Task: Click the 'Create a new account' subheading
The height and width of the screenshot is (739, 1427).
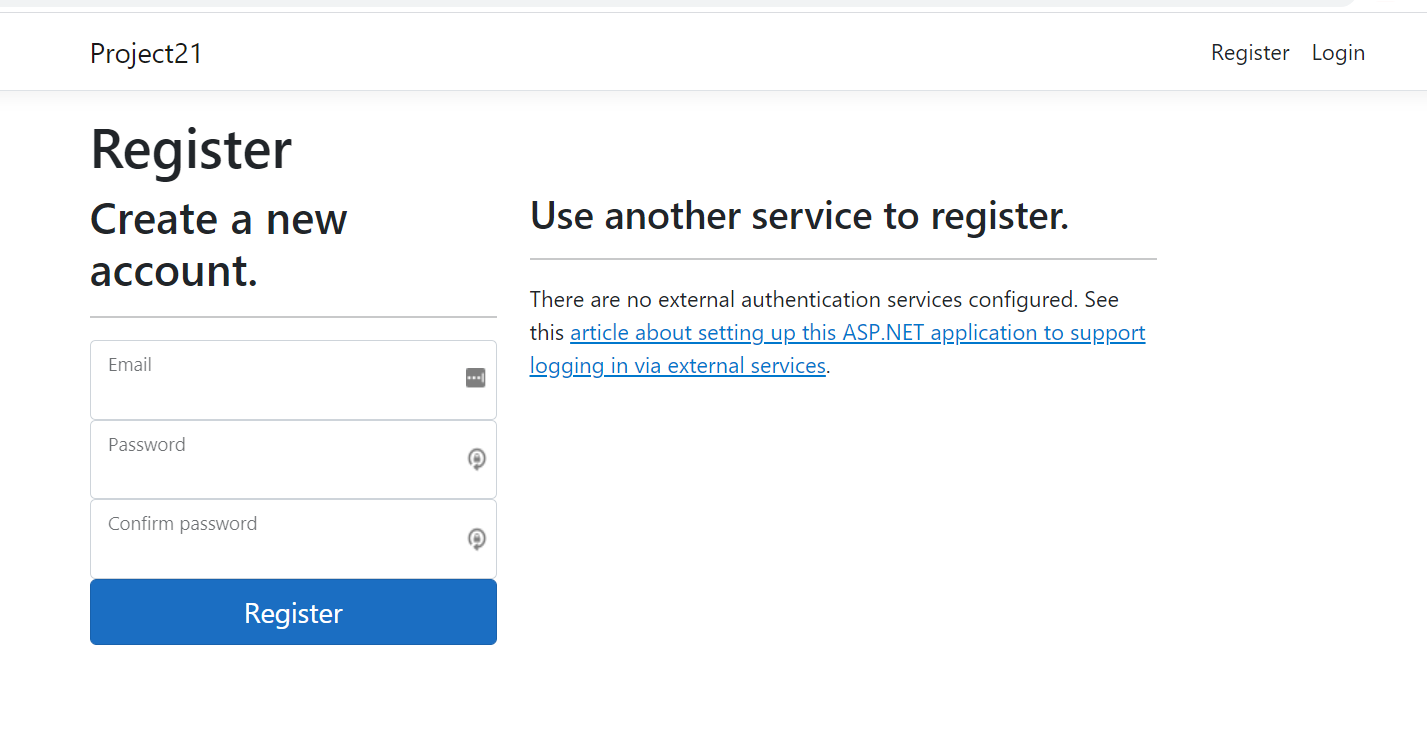Action: pos(218,244)
